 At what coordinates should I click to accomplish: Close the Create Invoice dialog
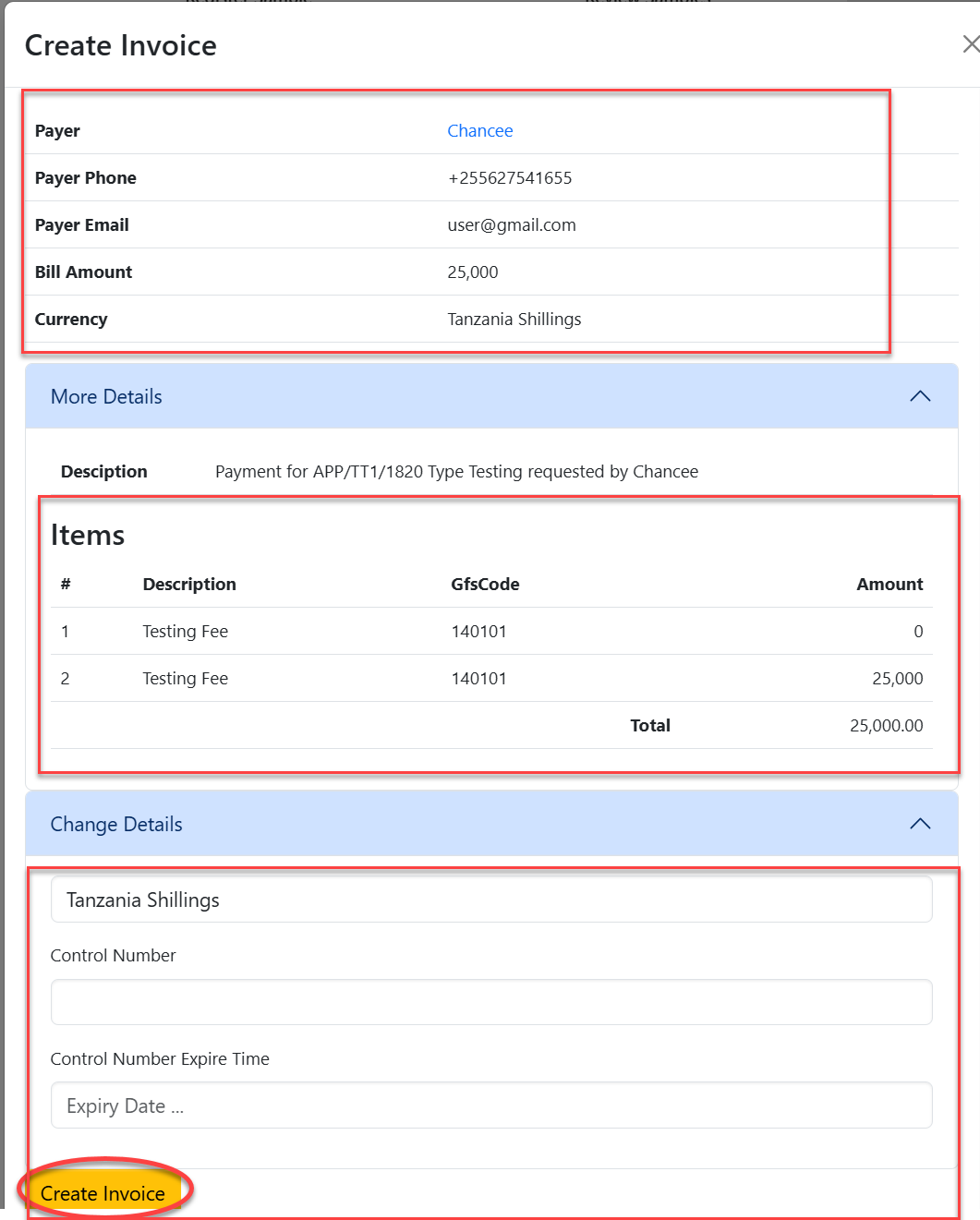[969, 44]
